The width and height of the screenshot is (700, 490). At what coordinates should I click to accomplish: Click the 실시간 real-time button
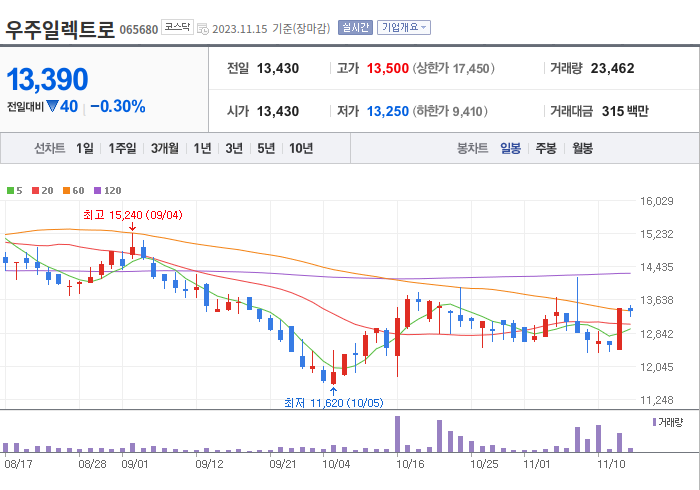[355, 28]
